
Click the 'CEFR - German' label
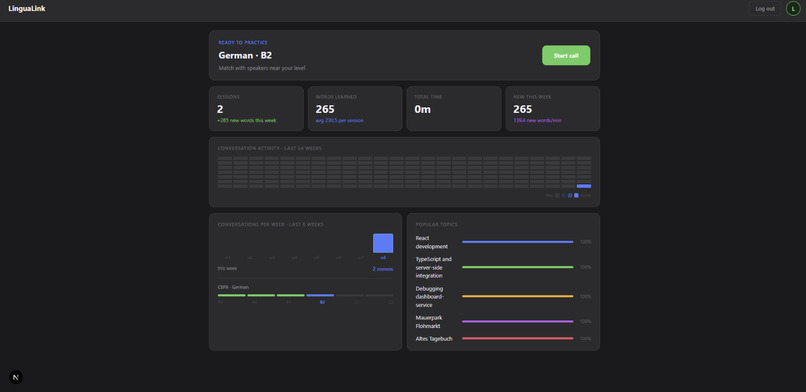[x=233, y=287]
